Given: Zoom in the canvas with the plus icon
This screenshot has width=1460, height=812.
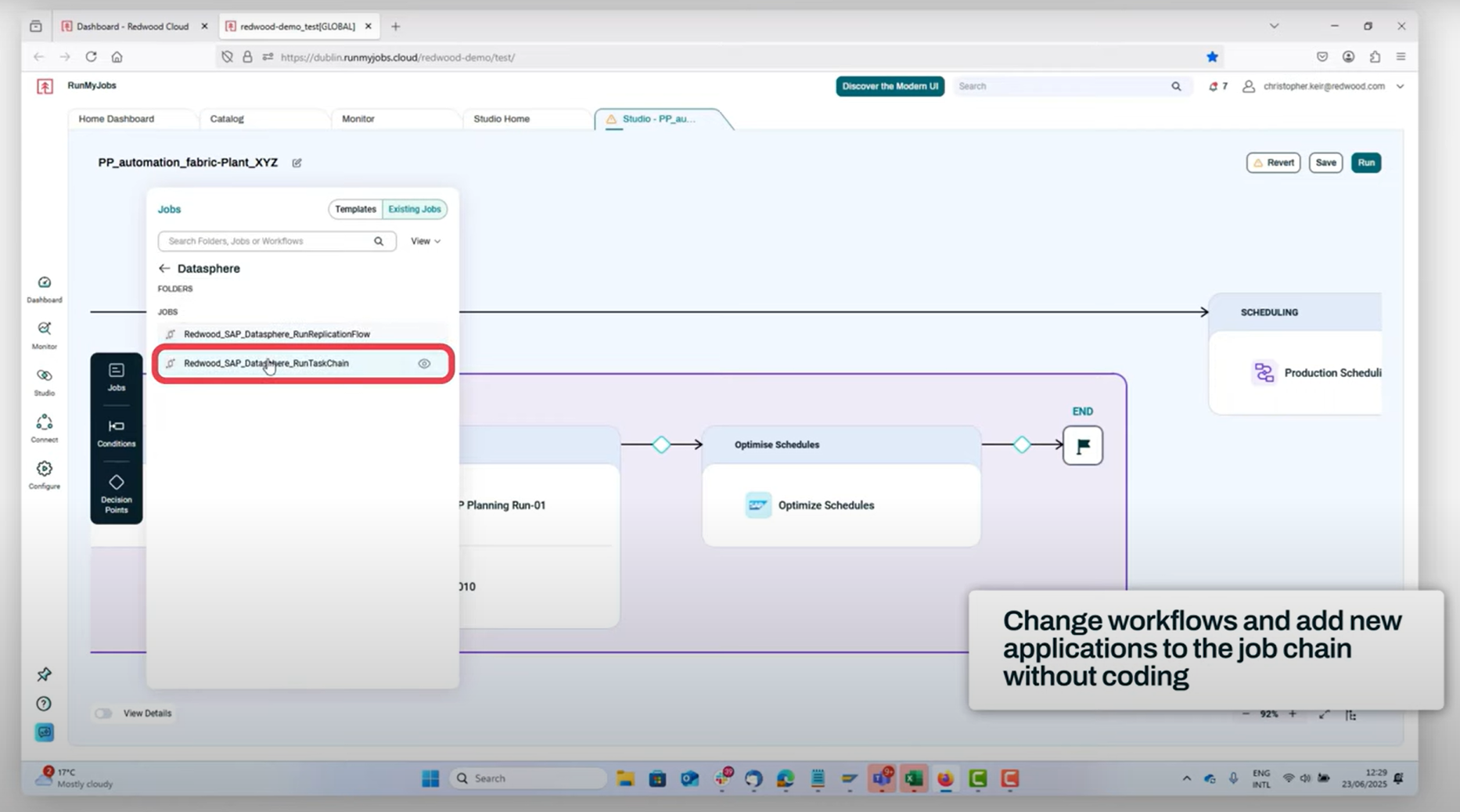Looking at the screenshot, I should [x=1293, y=713].
